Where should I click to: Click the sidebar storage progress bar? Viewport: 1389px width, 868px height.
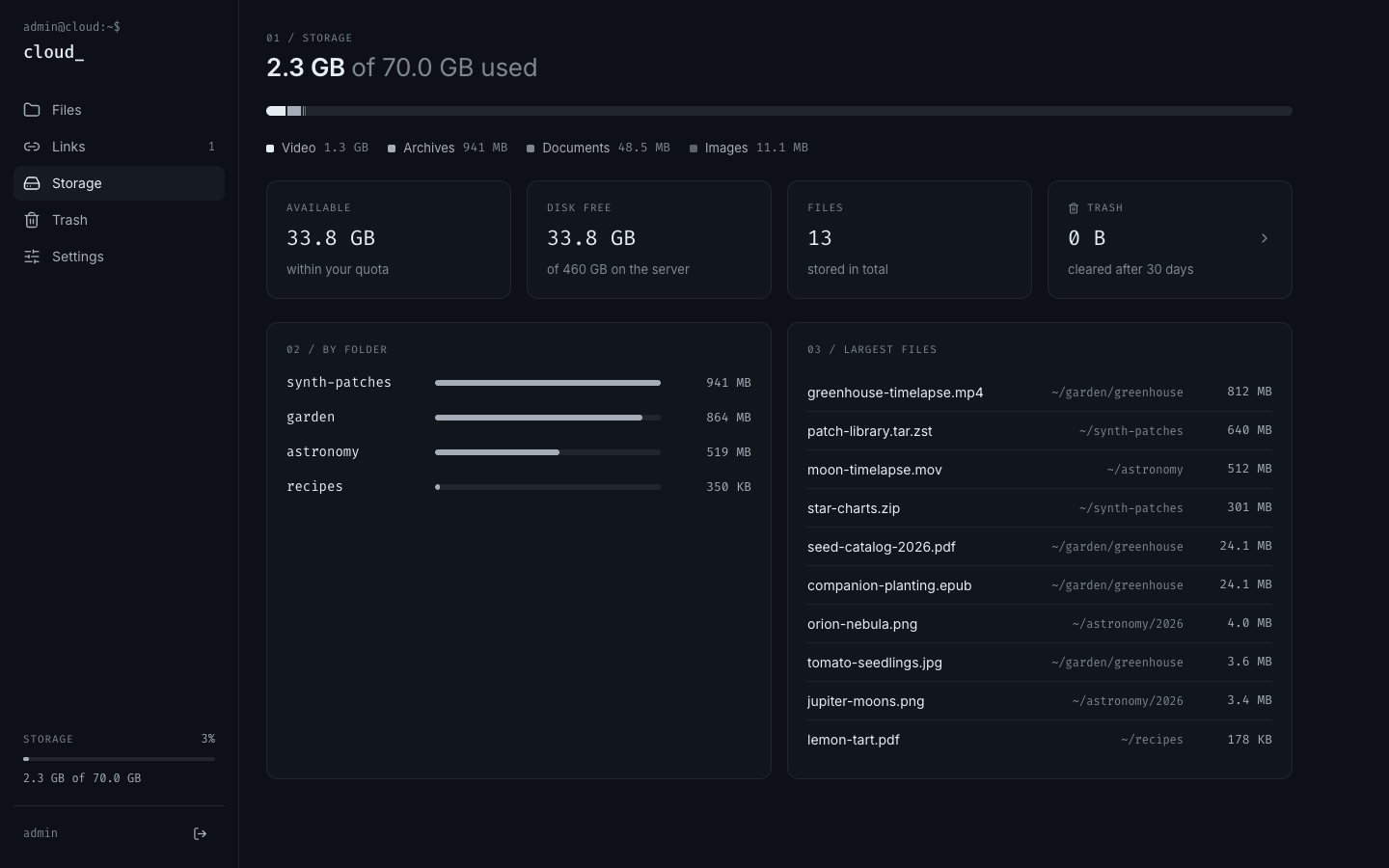[119, 759]
